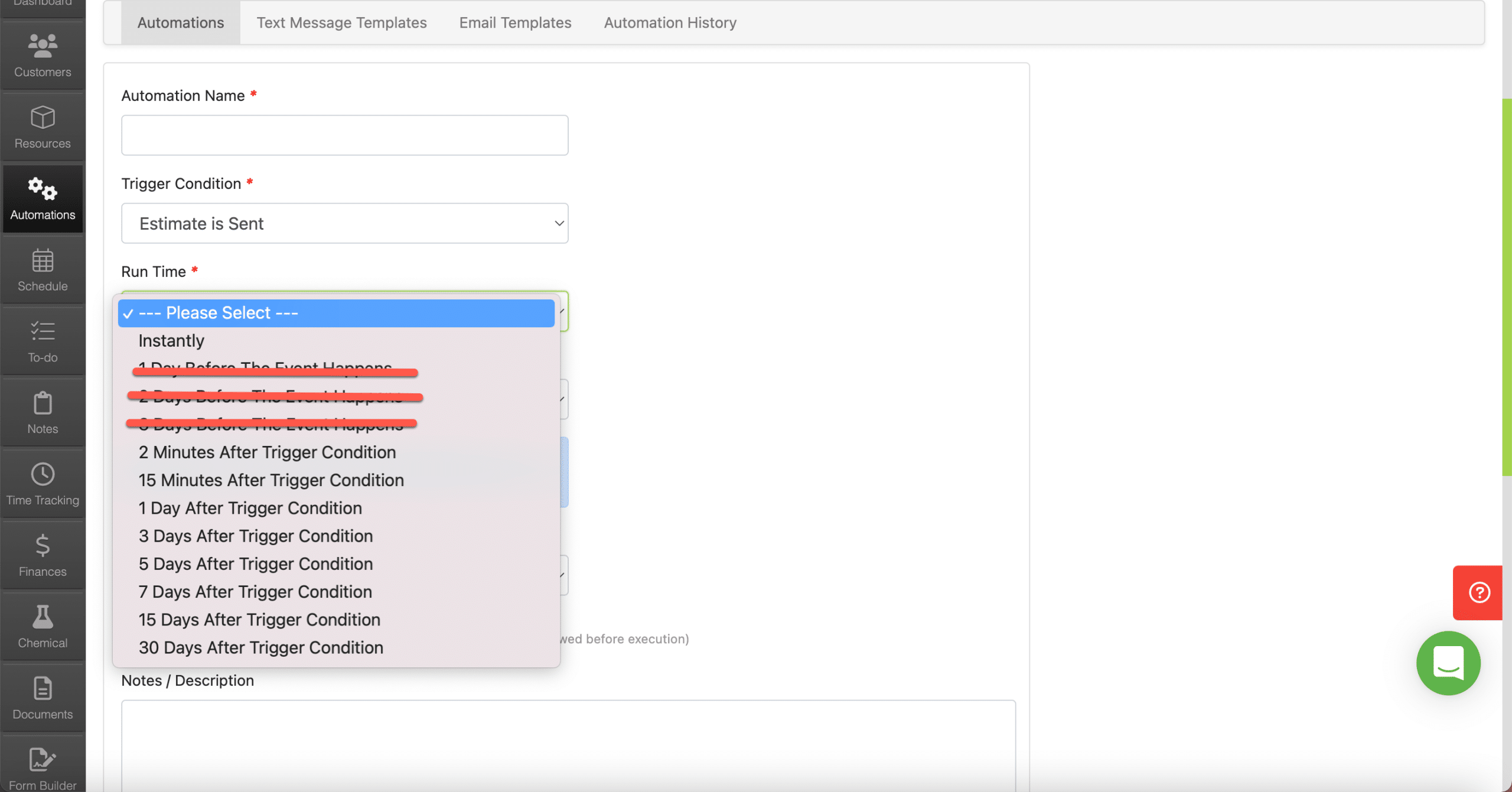Viewport: 1512px width, 792px height.
Task: Open the Customers section
Action: (x=42, y=55)
